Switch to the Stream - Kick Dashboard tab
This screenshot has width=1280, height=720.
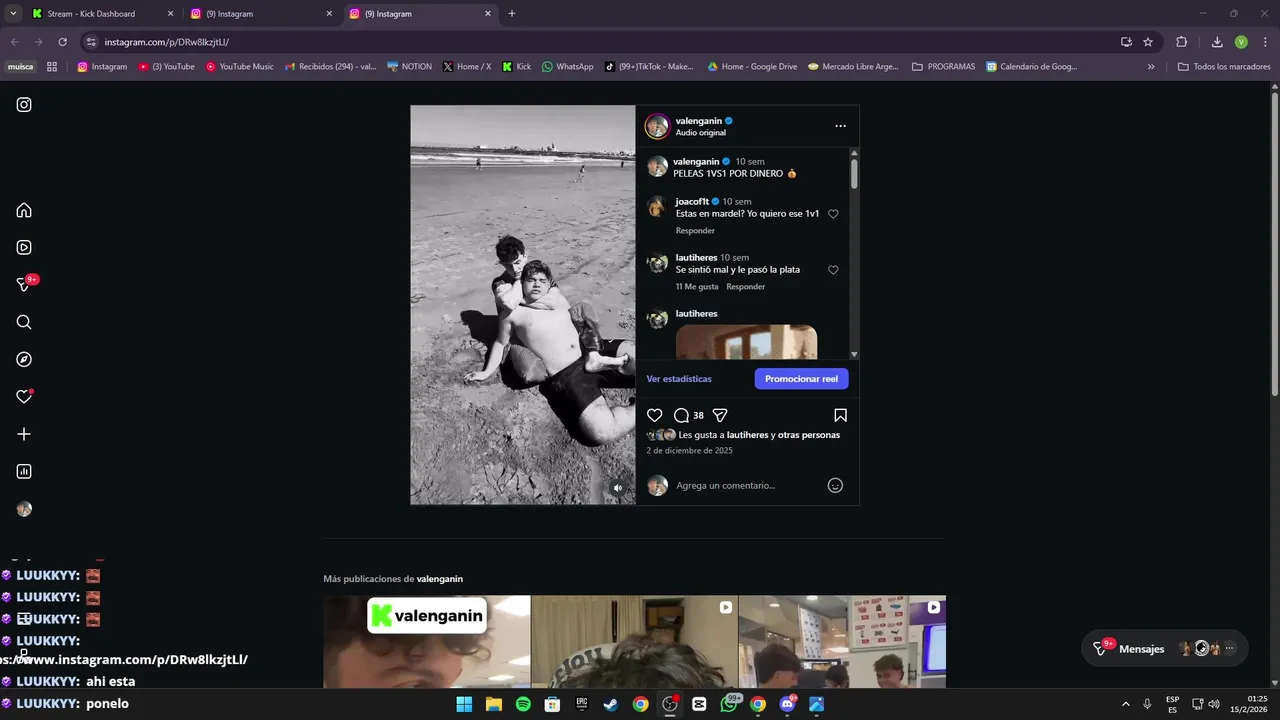click(x=102, y=14)
